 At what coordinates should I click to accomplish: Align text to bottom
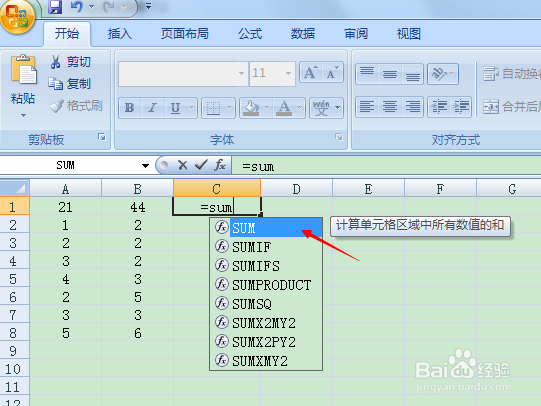(x=413, y=74)
